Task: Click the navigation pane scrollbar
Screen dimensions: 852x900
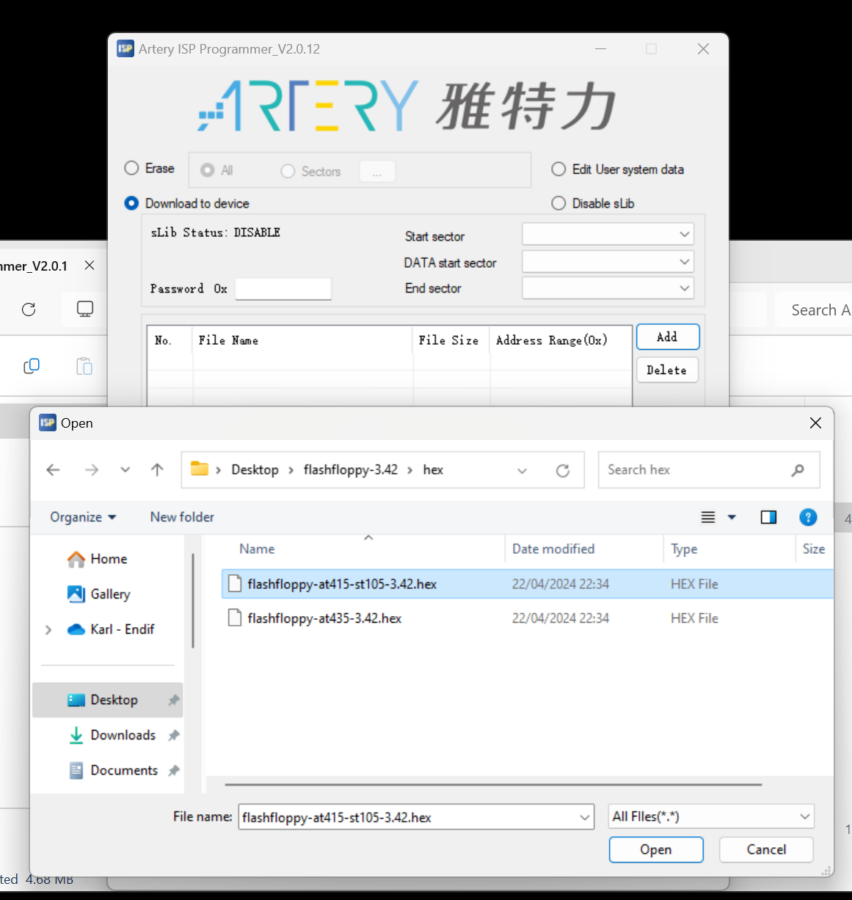Action: (193, 601)
